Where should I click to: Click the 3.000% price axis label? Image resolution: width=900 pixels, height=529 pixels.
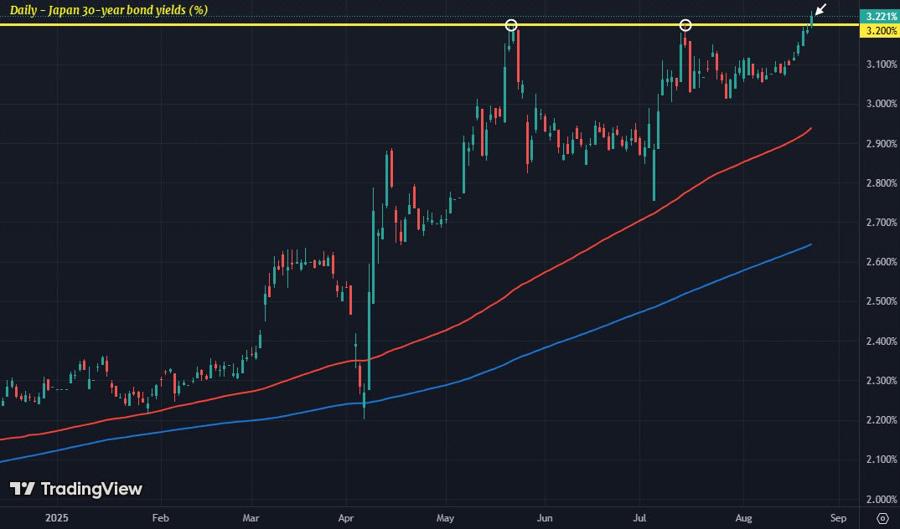click(x=882, y=103)
